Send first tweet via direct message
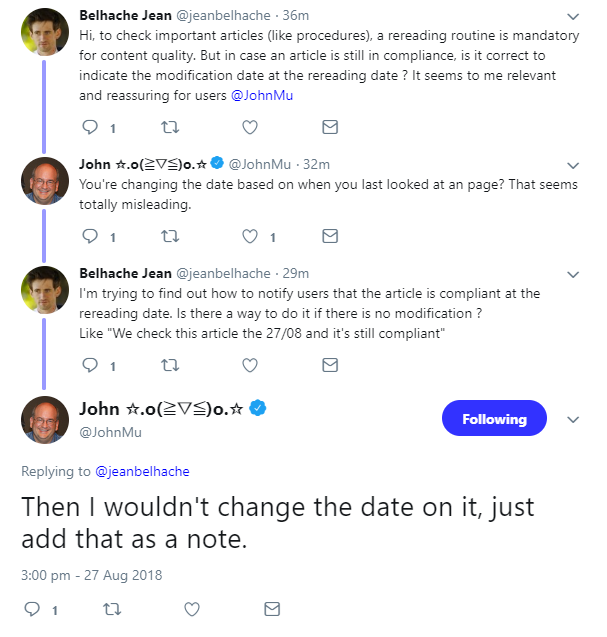 tap(329, 127)
